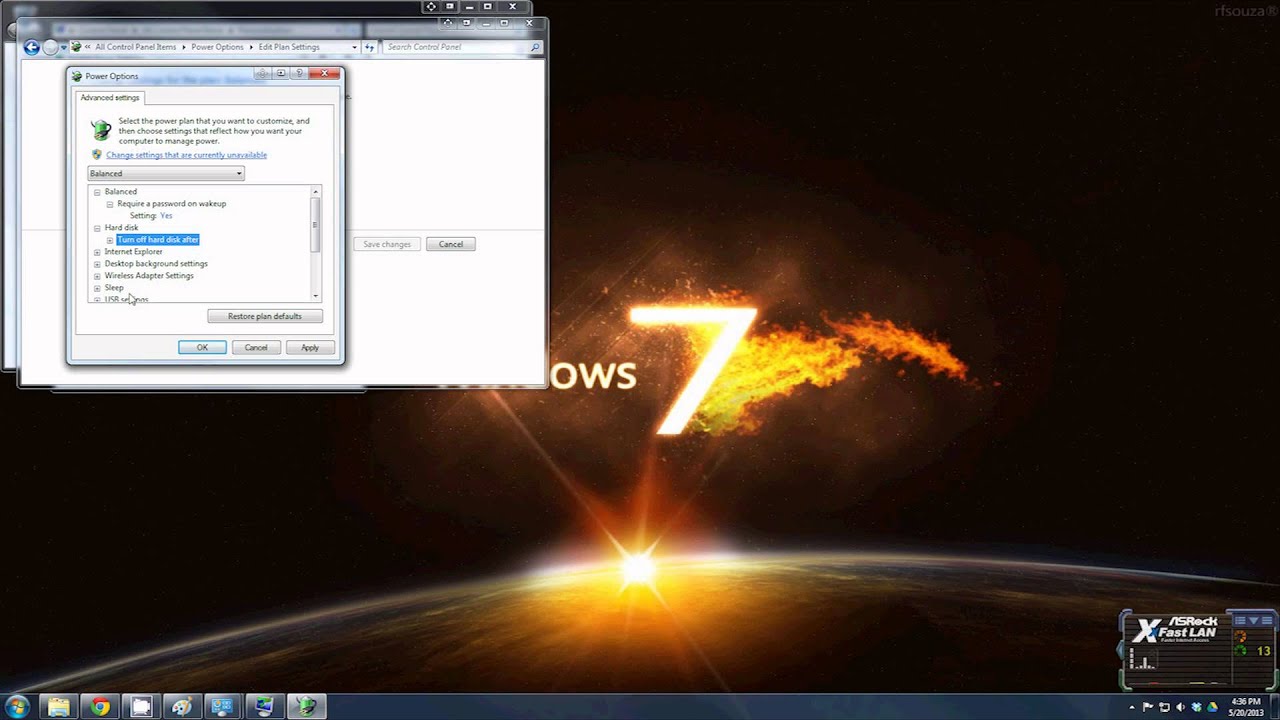Click the XFast LAN widget left side arrow
The image size is (1280, 720).
click(x=1121, y=649)
